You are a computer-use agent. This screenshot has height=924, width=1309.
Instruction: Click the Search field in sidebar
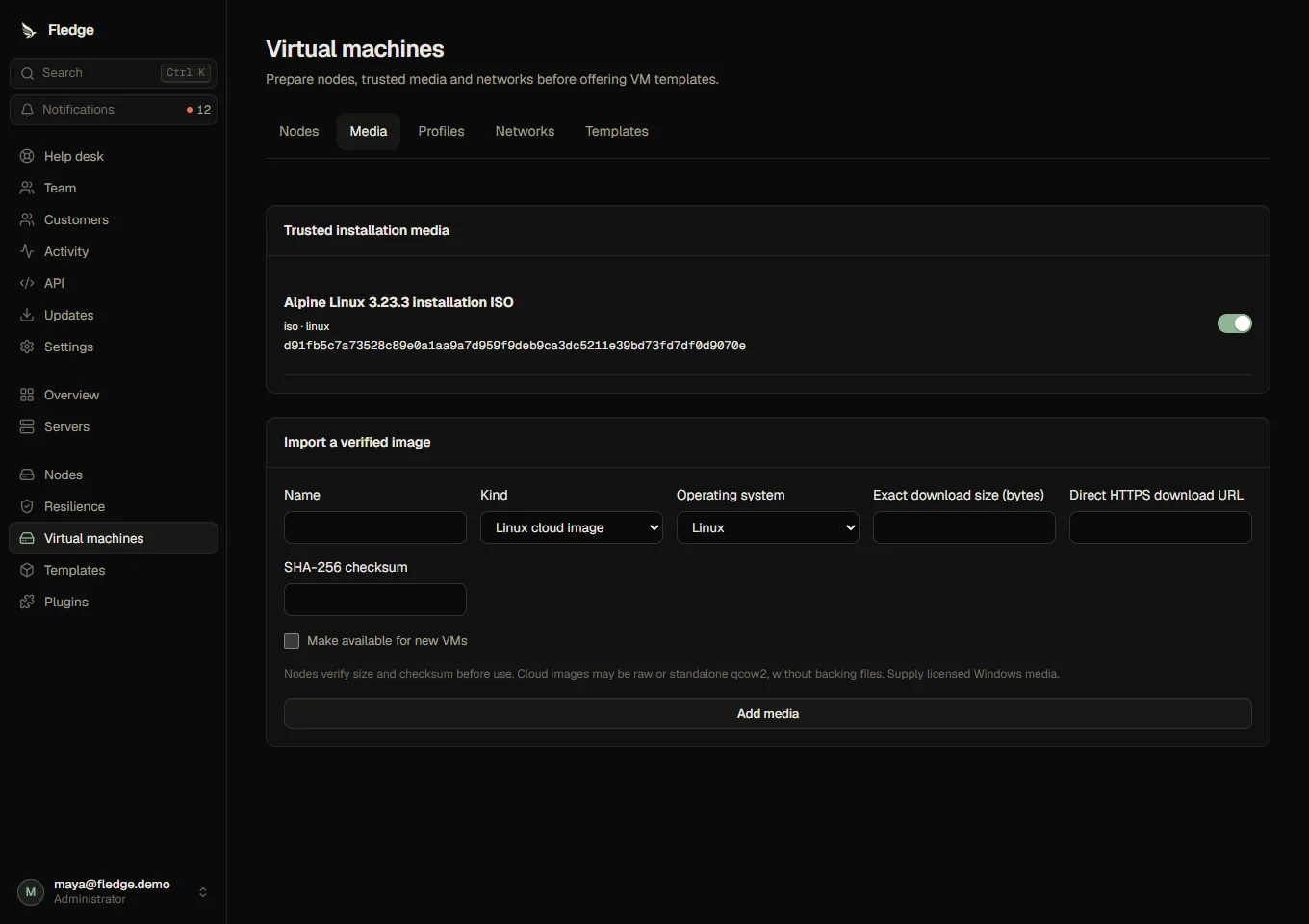pyautogui.click(x=114, y=73)
